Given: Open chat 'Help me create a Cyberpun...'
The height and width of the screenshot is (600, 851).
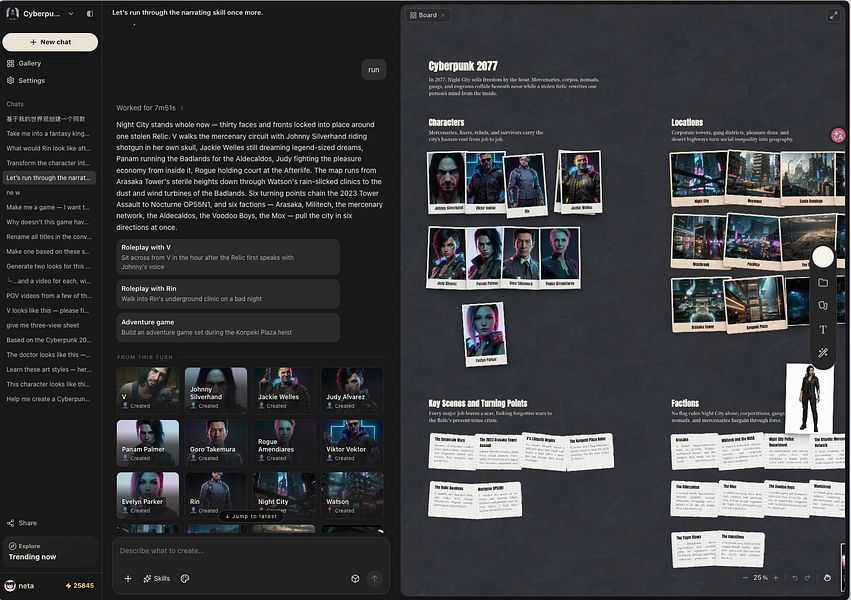Looking at the screenshot, I should tap(48, 399).
